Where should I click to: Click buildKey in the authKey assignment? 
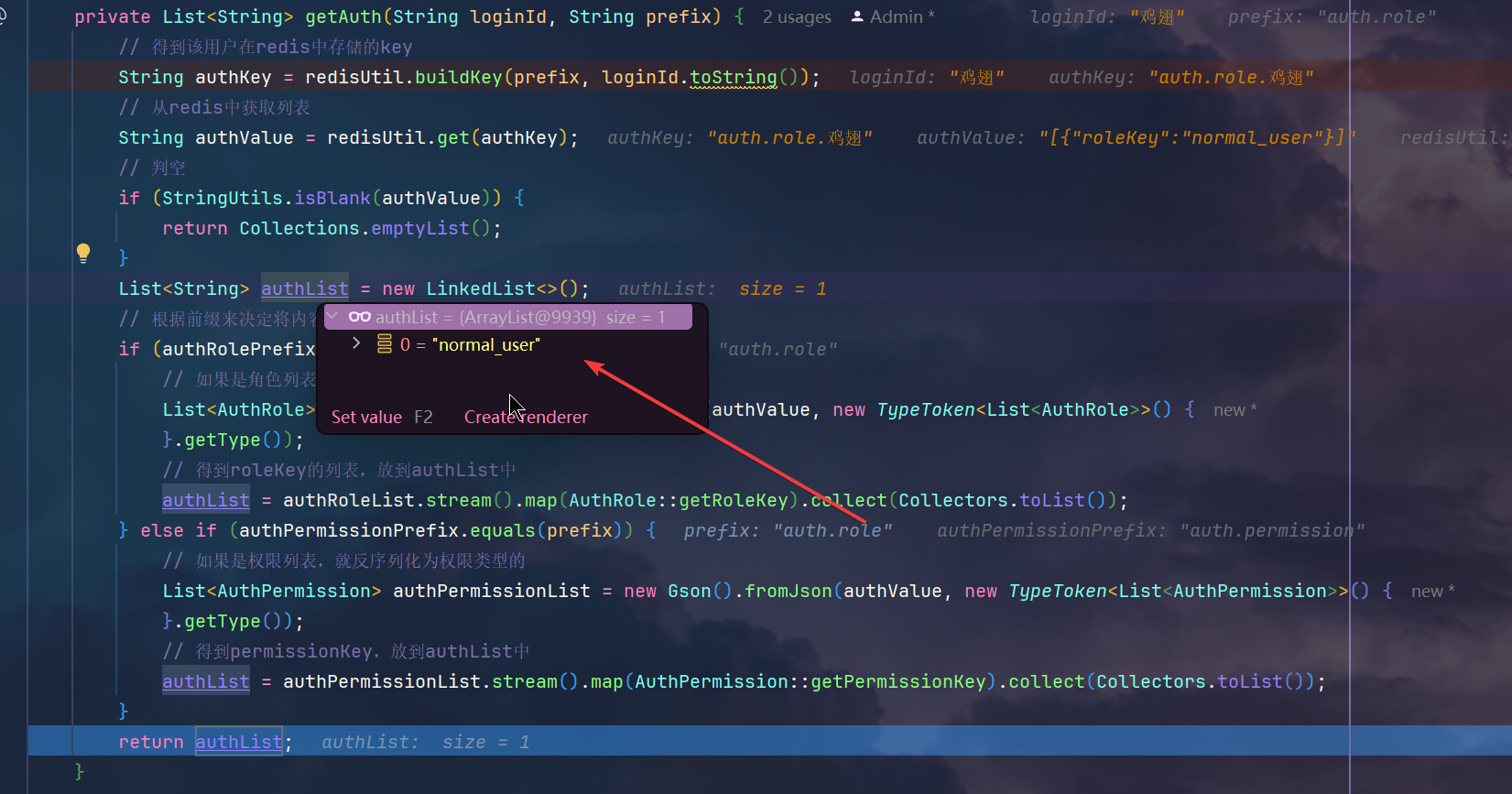tap(459, 77)
